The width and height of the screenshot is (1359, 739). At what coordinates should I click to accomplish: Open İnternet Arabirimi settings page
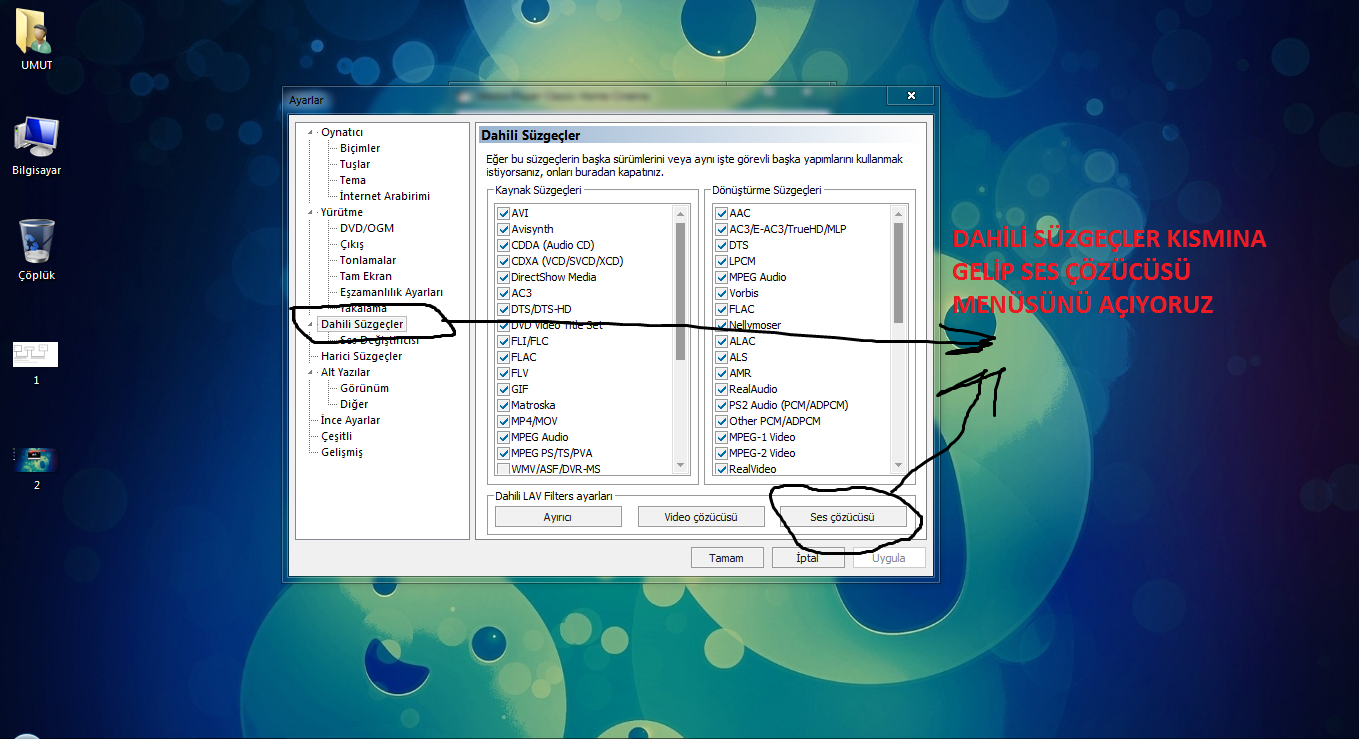point(385,196)
